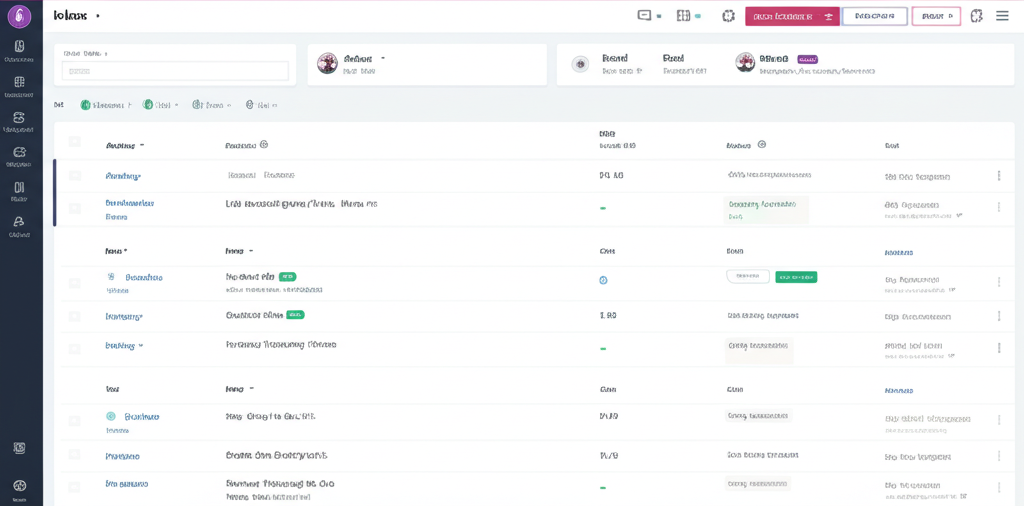The height and width of the screenshot is (506, 1024).
Task: Tick the checkbox of the bottom-most visible row
Action: click(x=74, y=487)
